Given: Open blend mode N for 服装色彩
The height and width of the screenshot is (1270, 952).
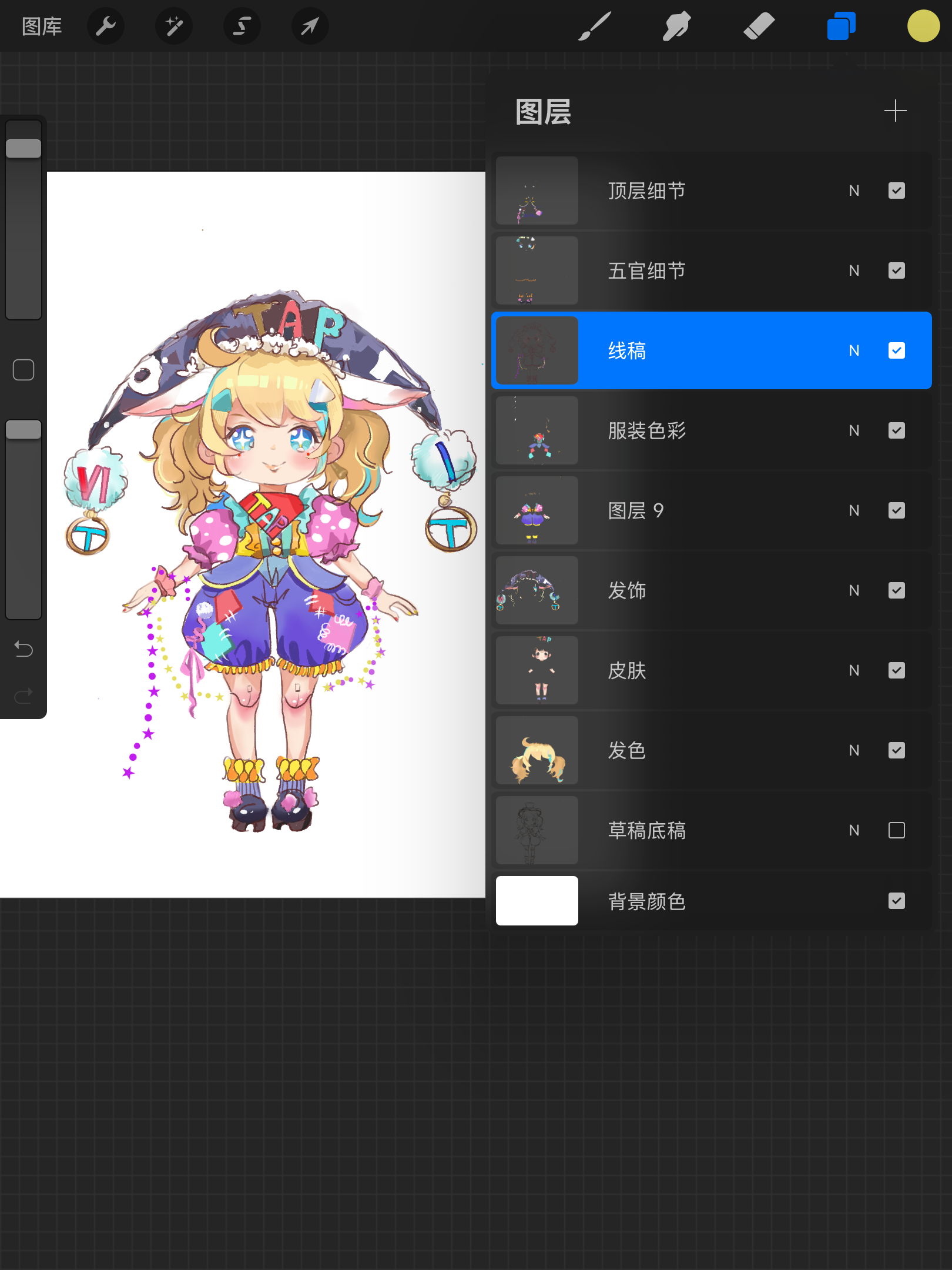Looking at the screenshot, I should coord(854,430).
